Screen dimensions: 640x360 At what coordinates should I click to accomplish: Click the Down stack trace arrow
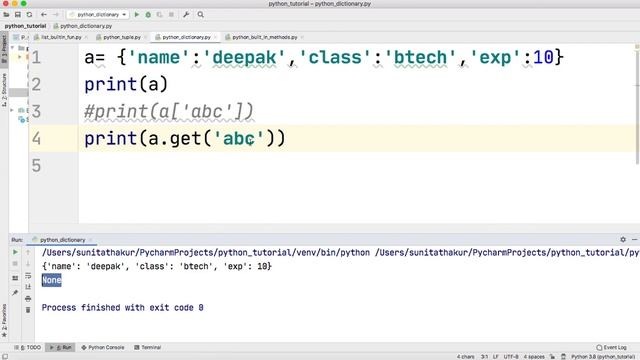click(28, 264)
